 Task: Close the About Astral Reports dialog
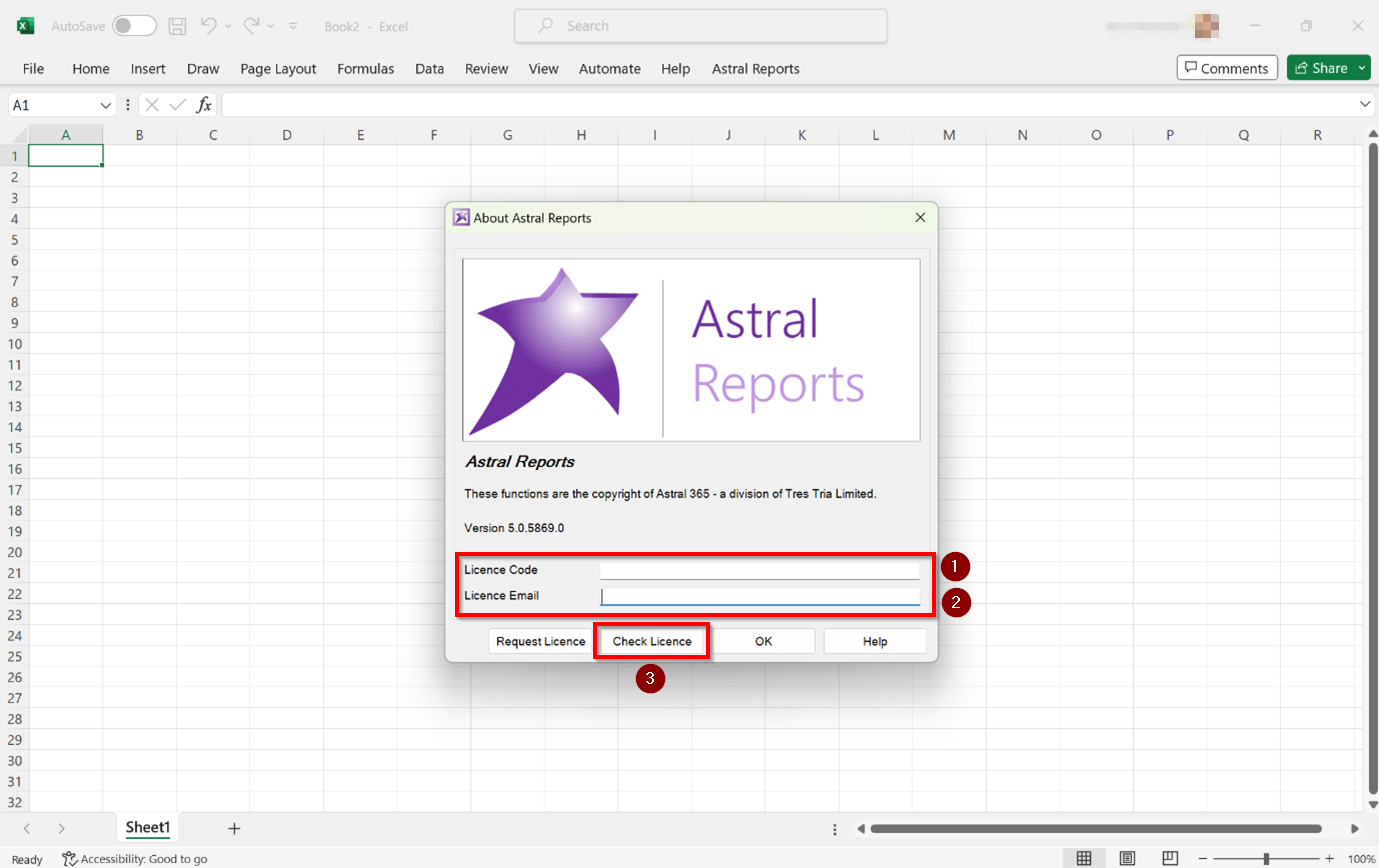(x=920, y=217)
